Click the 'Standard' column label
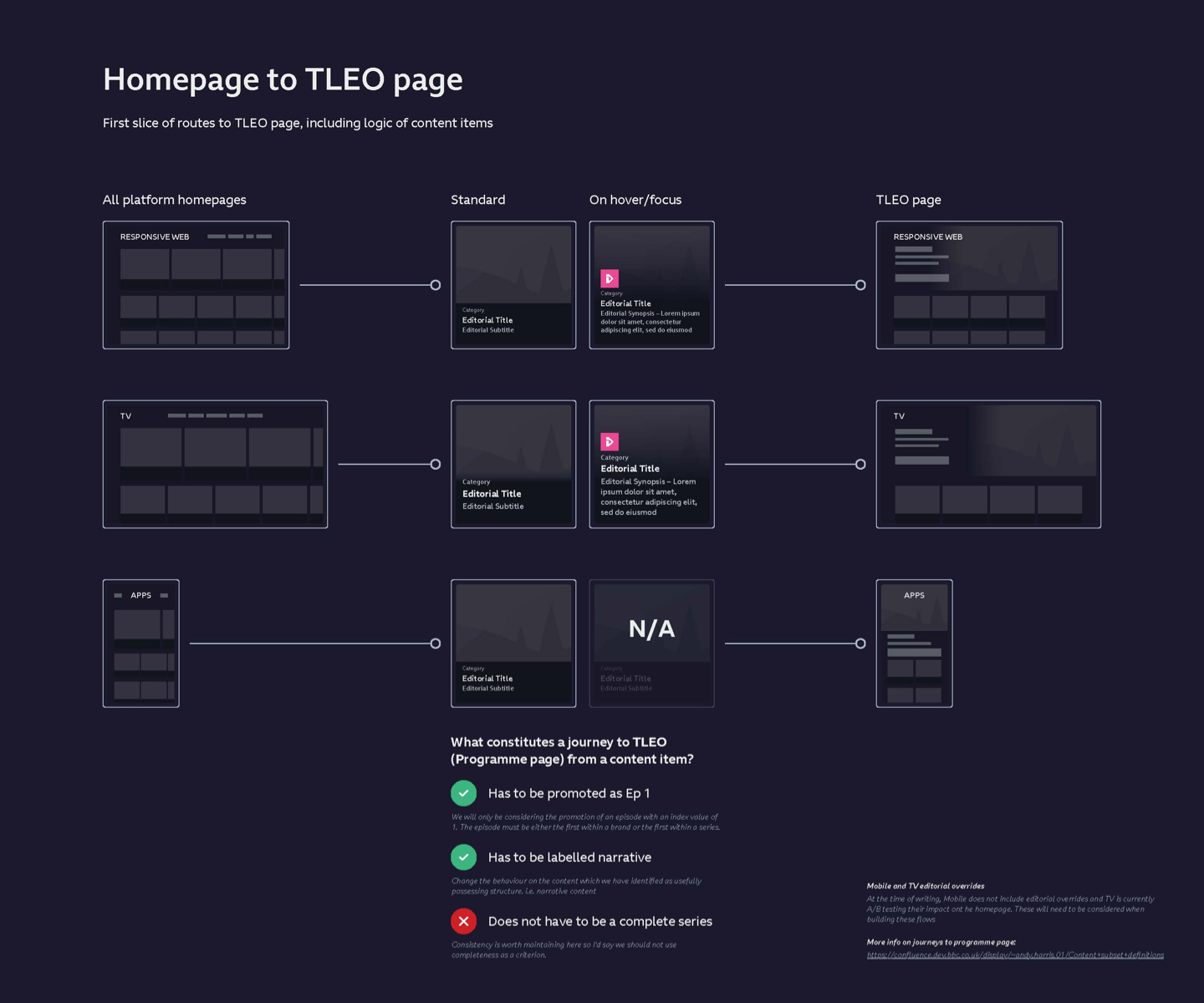This screenshot has width=1204, height=1003. tap(478, 200)
